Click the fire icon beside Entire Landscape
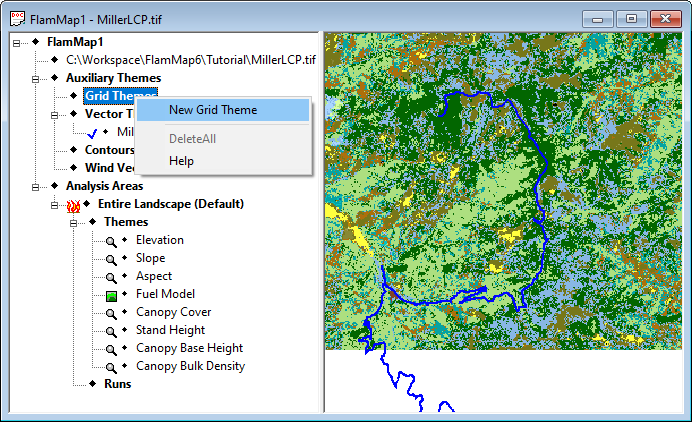This screenshot has height=422, width=692. [x=73, y=206]
